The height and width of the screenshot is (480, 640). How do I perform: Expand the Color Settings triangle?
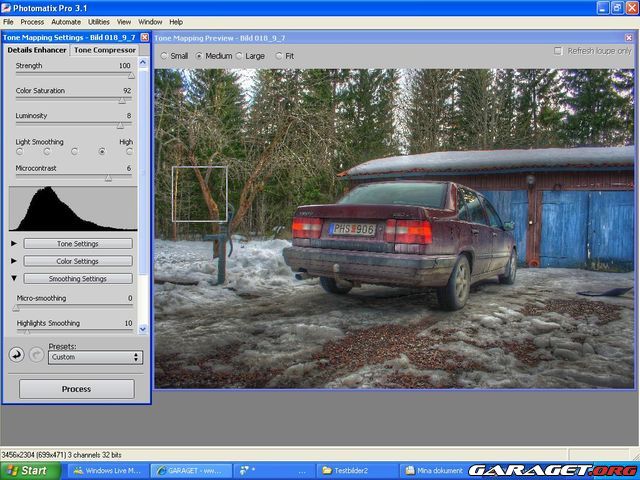[x=13, y=260]
